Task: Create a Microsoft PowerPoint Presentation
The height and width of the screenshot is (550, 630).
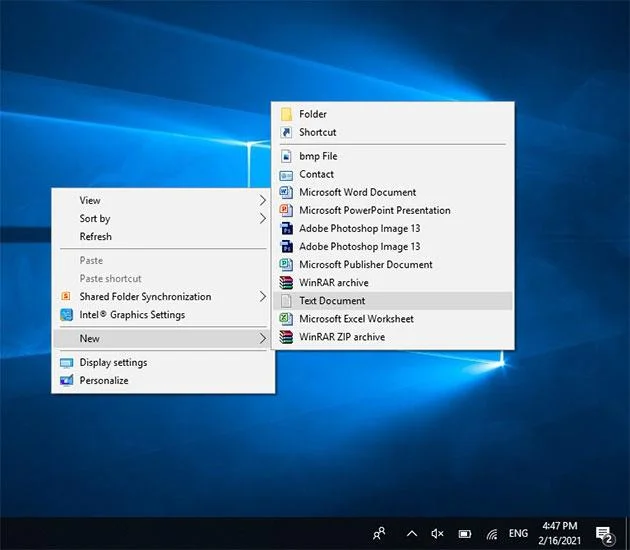Action: pyautogui.click(x=393, y=210)
